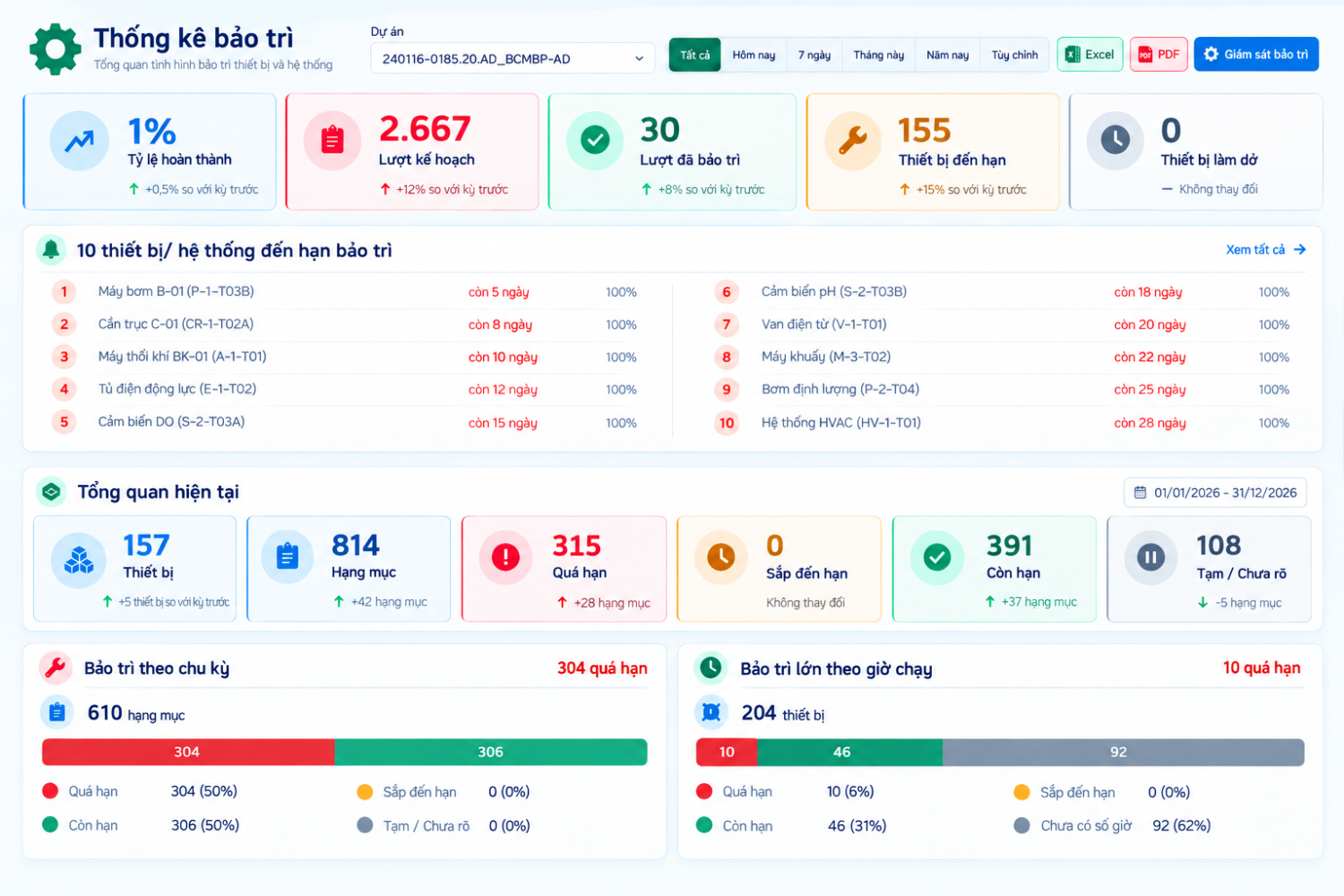
Task: Click the hexagon icon beside Tổng quan hiện tại
Action: click(51, 492)
